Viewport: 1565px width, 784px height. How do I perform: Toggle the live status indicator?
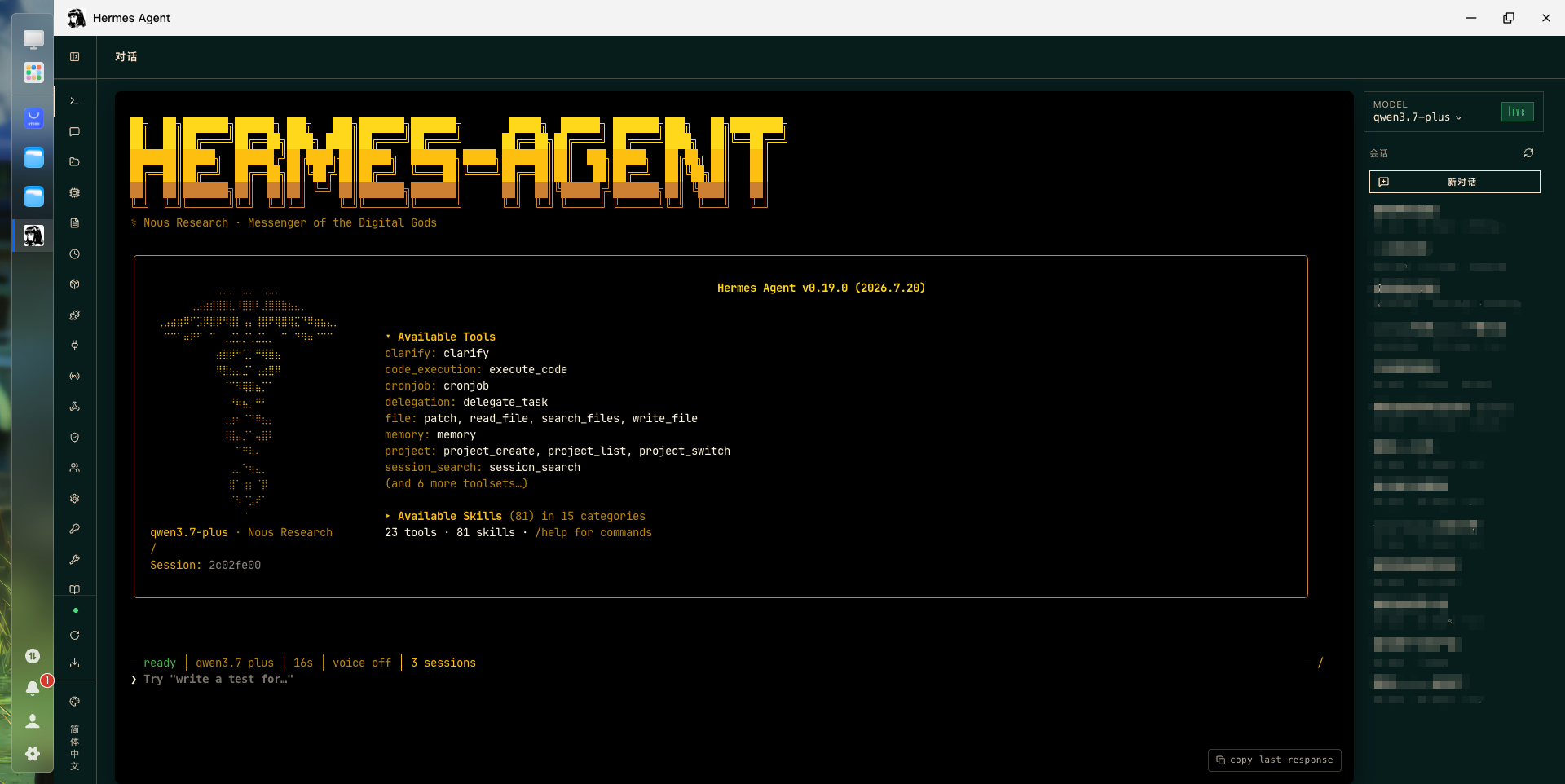click(1517, 112)
